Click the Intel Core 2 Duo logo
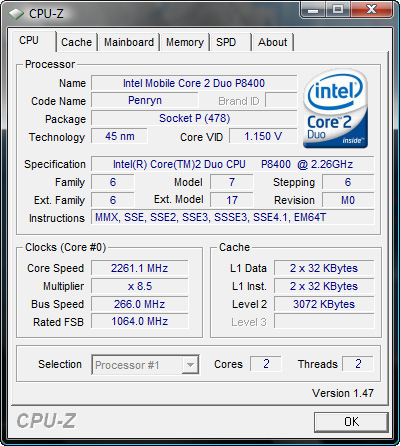 coord(335,108)
